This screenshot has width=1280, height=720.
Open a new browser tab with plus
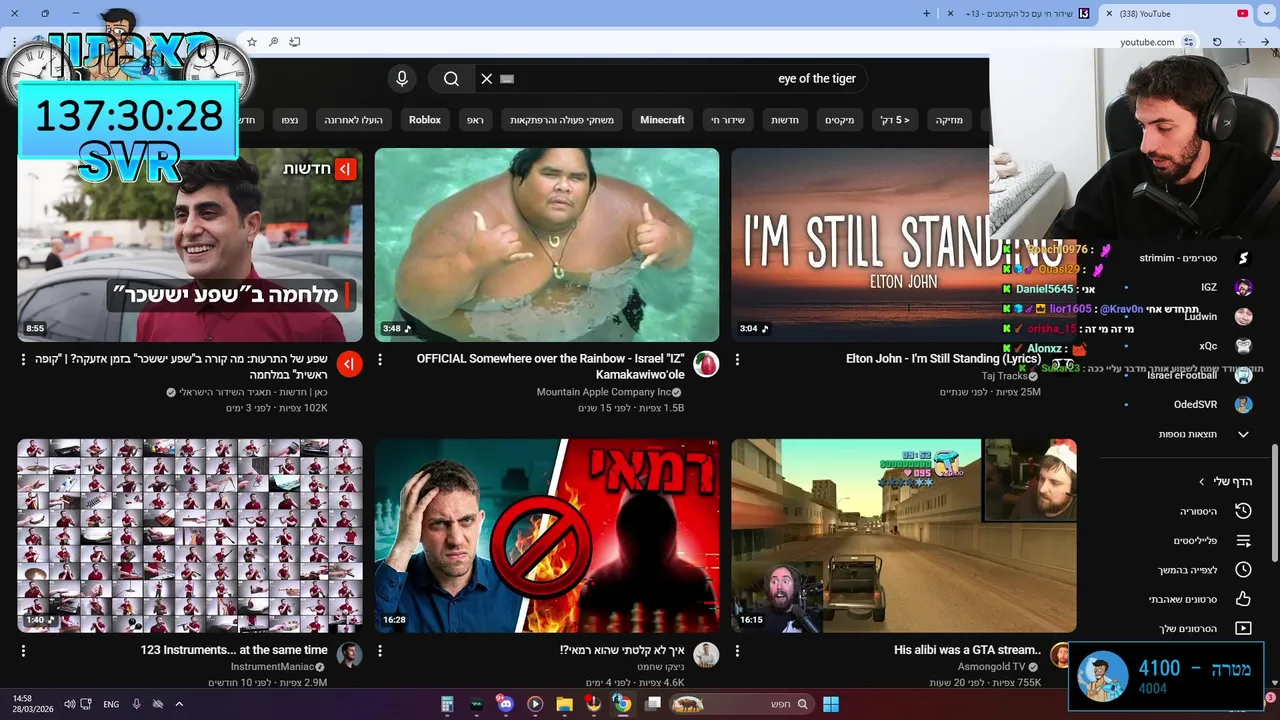(926, 14)
